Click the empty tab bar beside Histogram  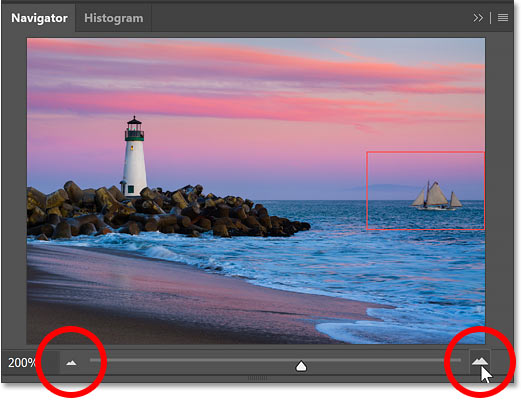(310, 18)
